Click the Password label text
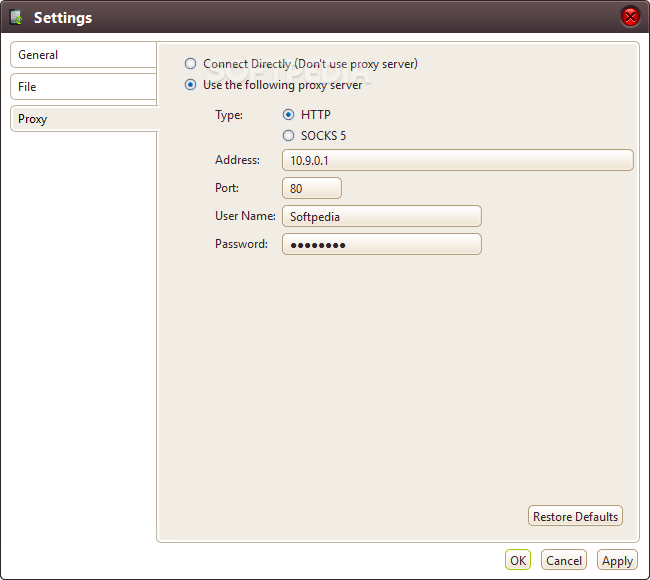Image resolution: width=650 pixels, height=580 pixels. coord(241,244)
